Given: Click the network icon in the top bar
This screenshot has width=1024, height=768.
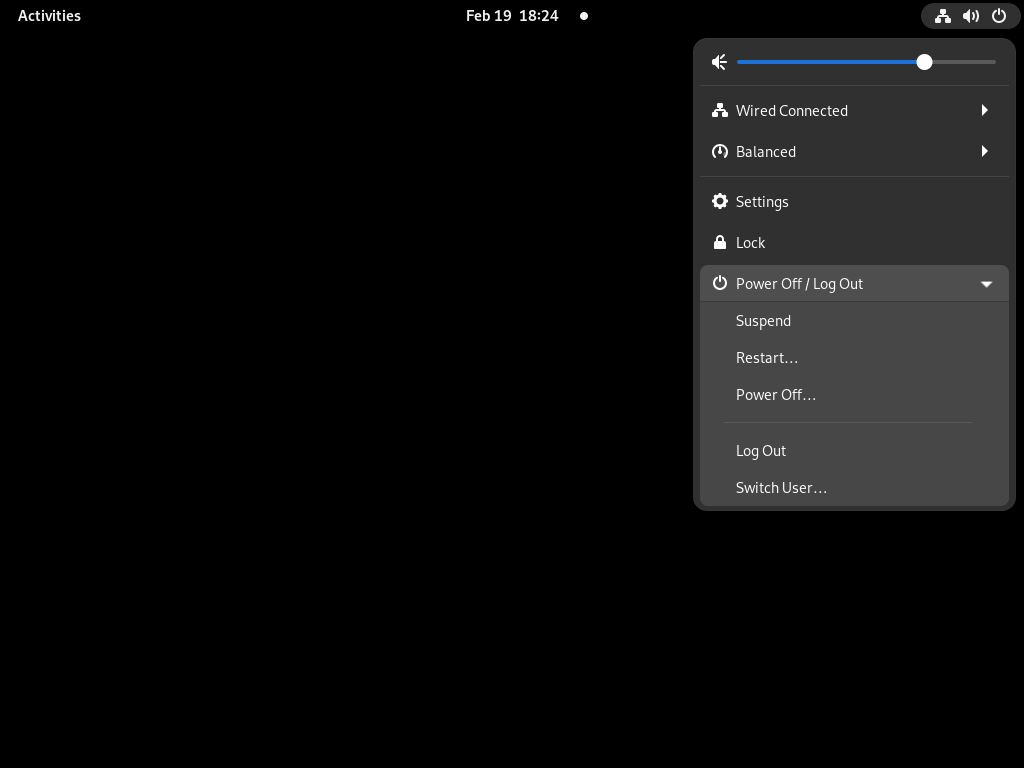Looking at the screenshot, I should (942, 16).
